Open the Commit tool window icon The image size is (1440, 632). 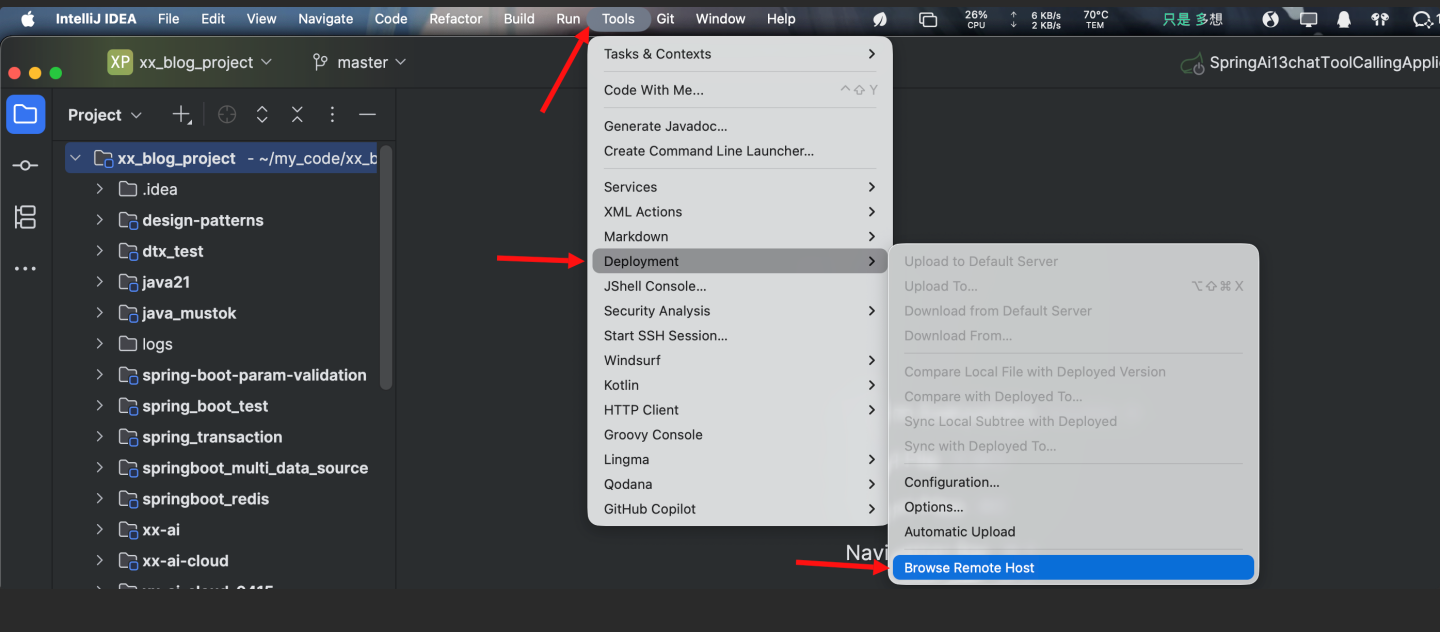[25, 166]
